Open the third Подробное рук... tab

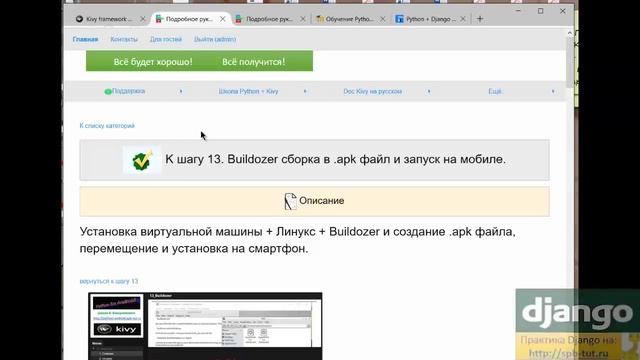pos(269,19)
